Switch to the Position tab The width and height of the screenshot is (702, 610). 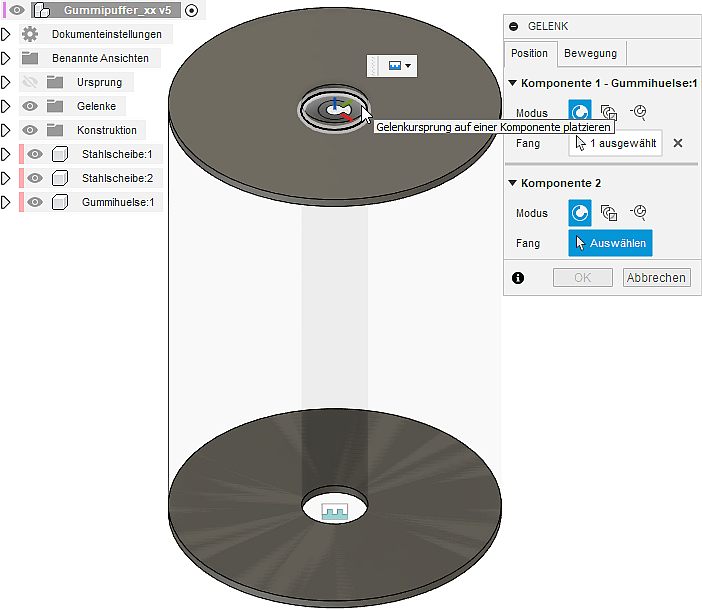529,53
